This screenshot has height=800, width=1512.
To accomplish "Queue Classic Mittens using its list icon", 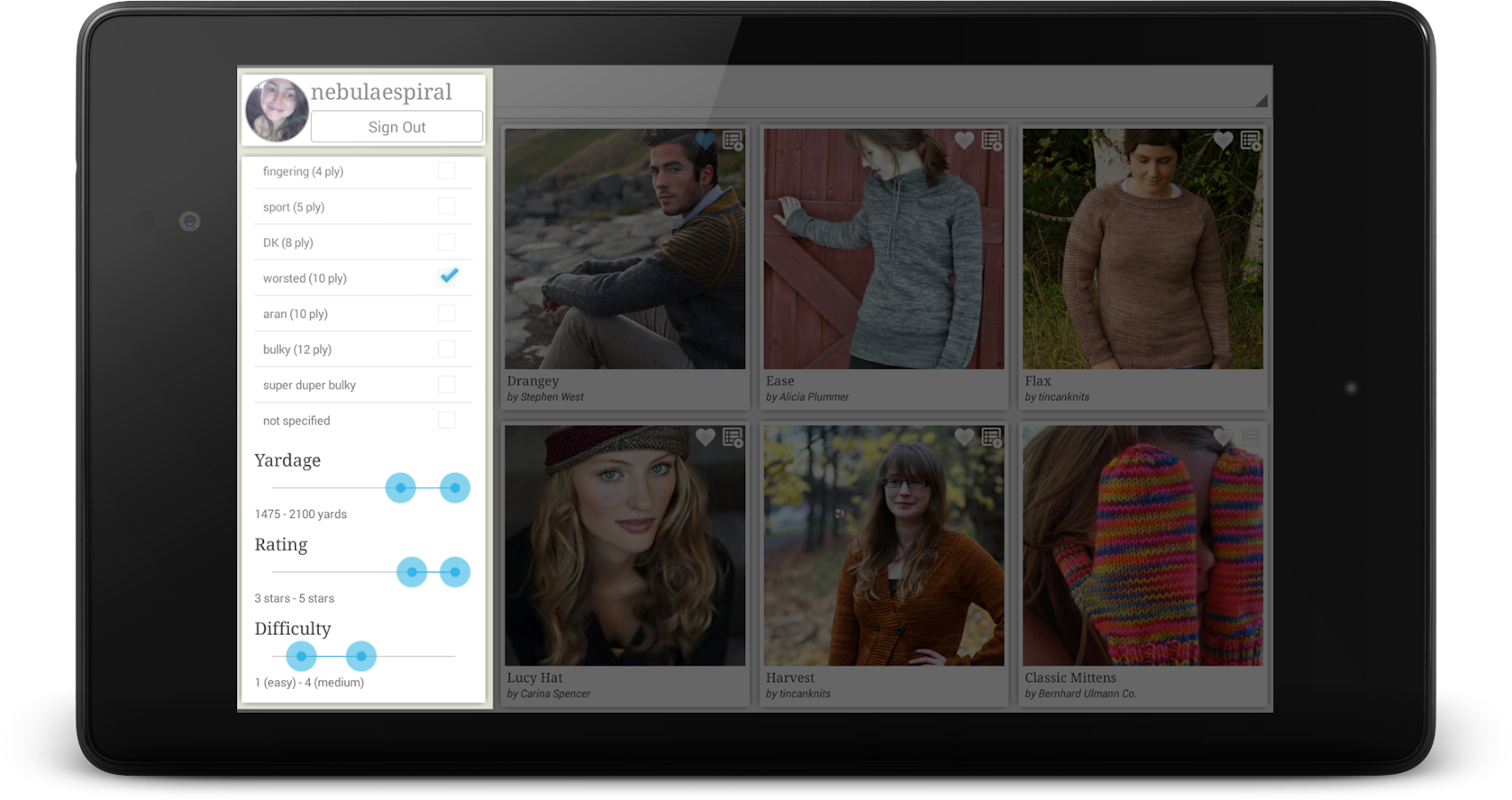I will click(x=1251, y=437).
